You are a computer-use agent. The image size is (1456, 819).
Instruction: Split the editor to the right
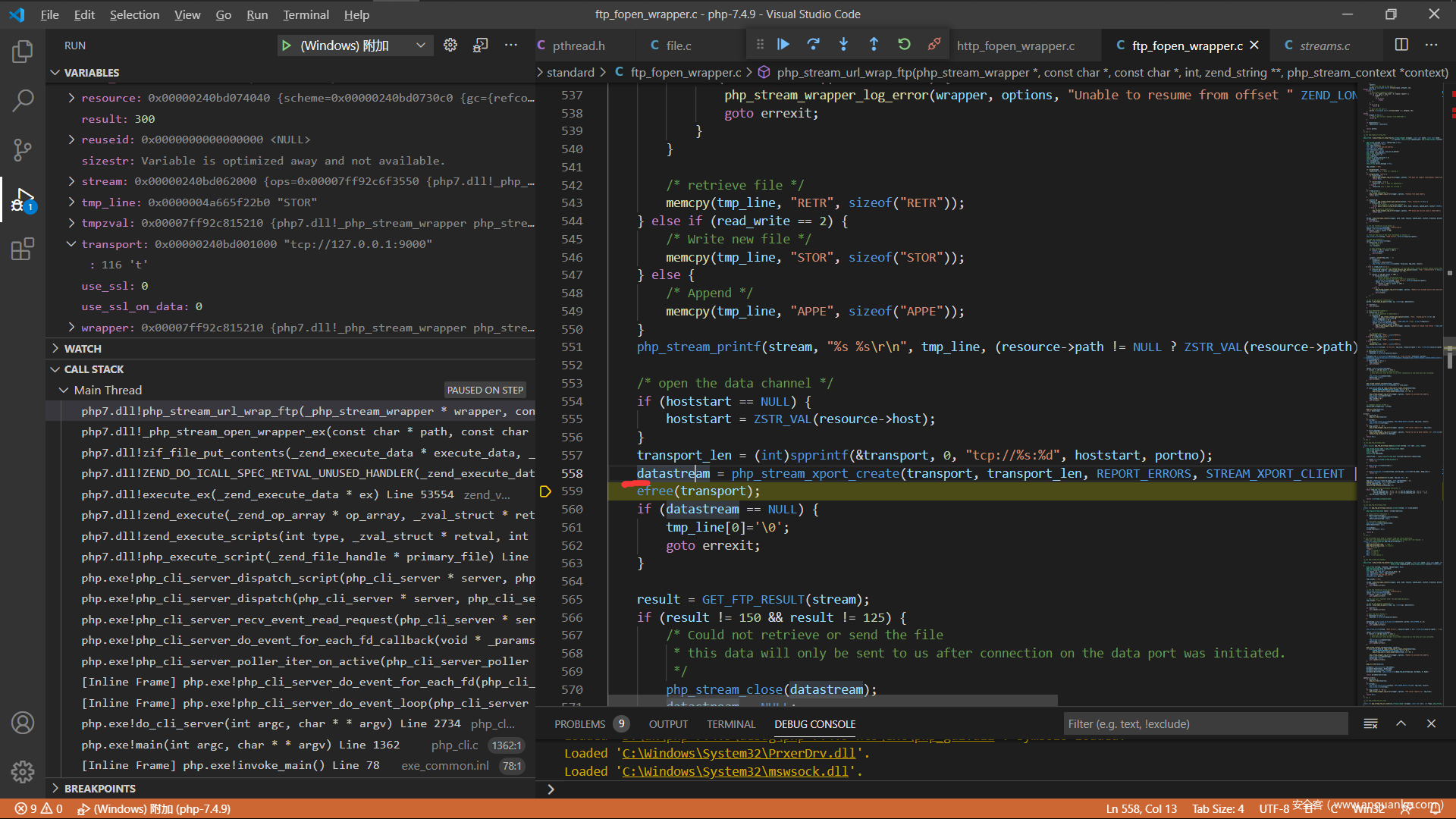point(1401,45)
